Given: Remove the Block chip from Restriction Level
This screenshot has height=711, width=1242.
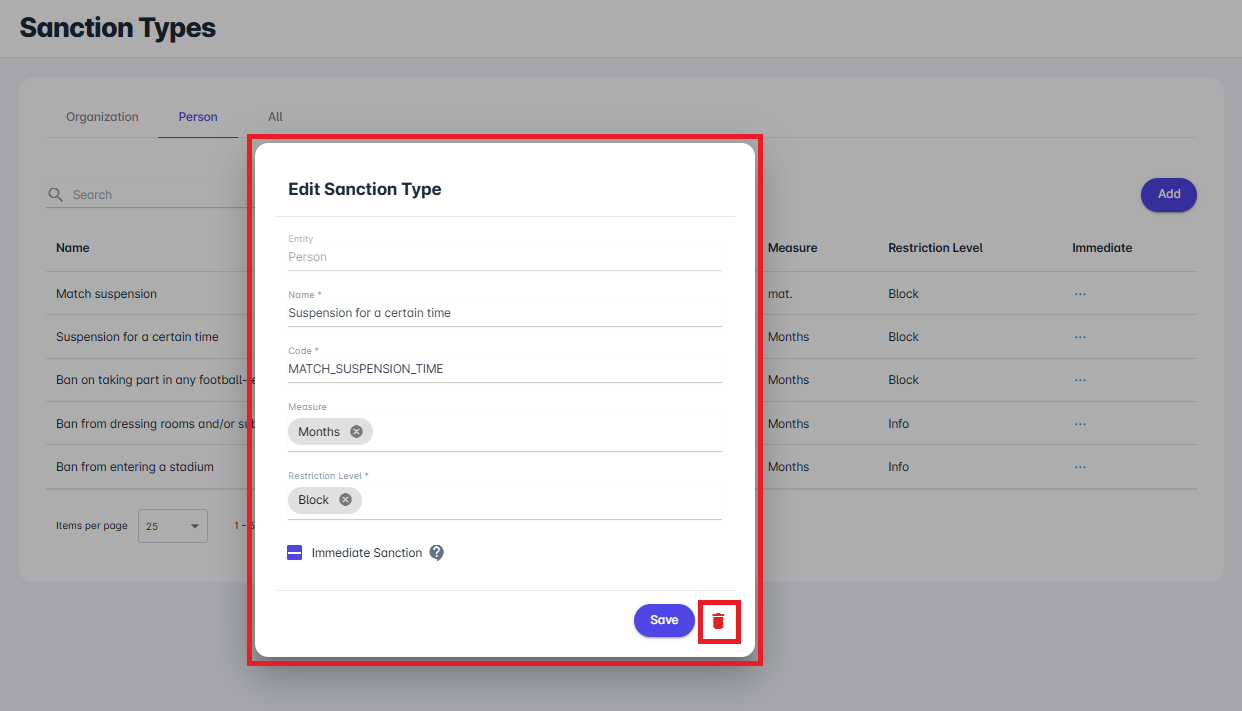Looking at the screenshot, I should pyautogui.click(x=345, y=500).
